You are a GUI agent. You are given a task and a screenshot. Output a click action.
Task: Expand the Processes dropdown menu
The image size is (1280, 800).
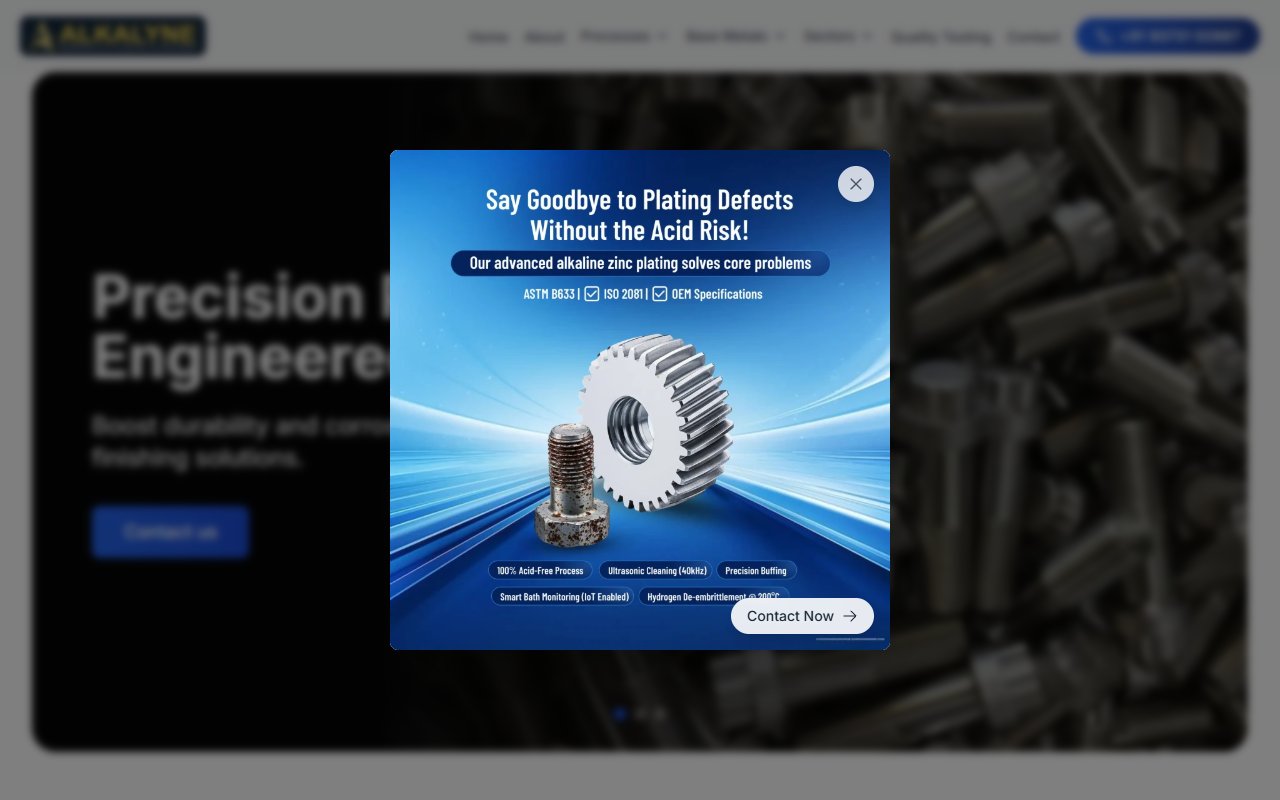624,36
